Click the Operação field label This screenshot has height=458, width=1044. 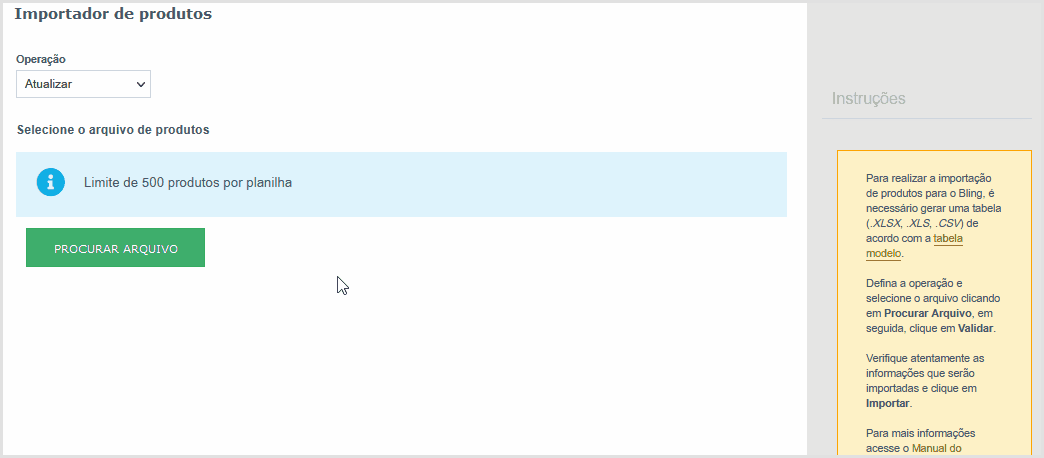click(41, 59)
